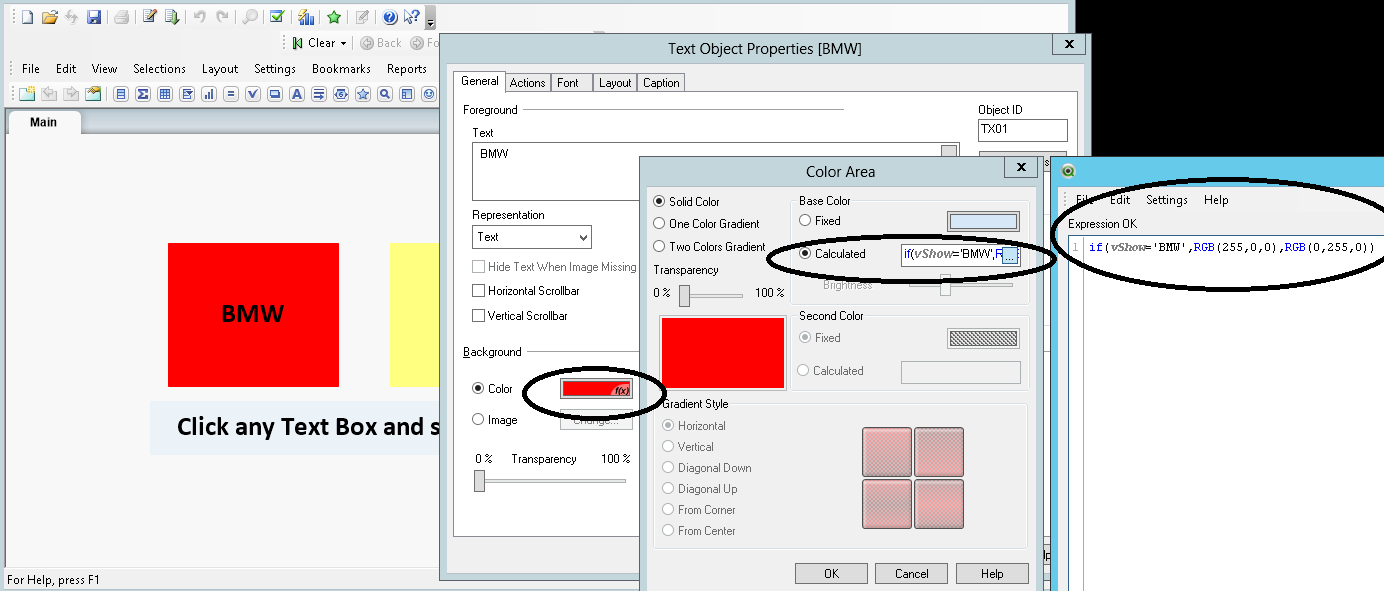
Task: Select the Solid Color radio button
Action: point(659,202)
